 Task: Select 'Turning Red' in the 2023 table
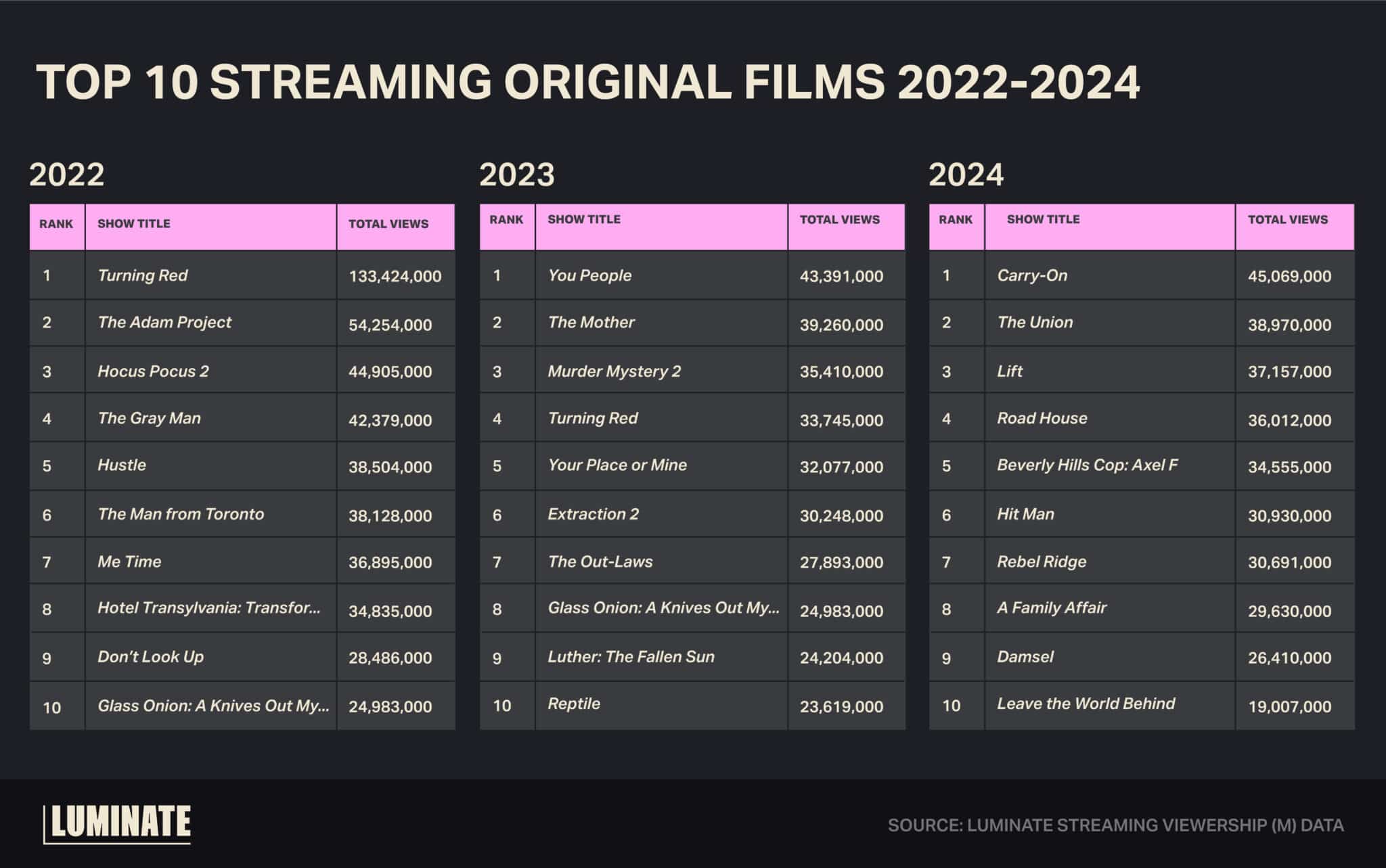[593, 418]
